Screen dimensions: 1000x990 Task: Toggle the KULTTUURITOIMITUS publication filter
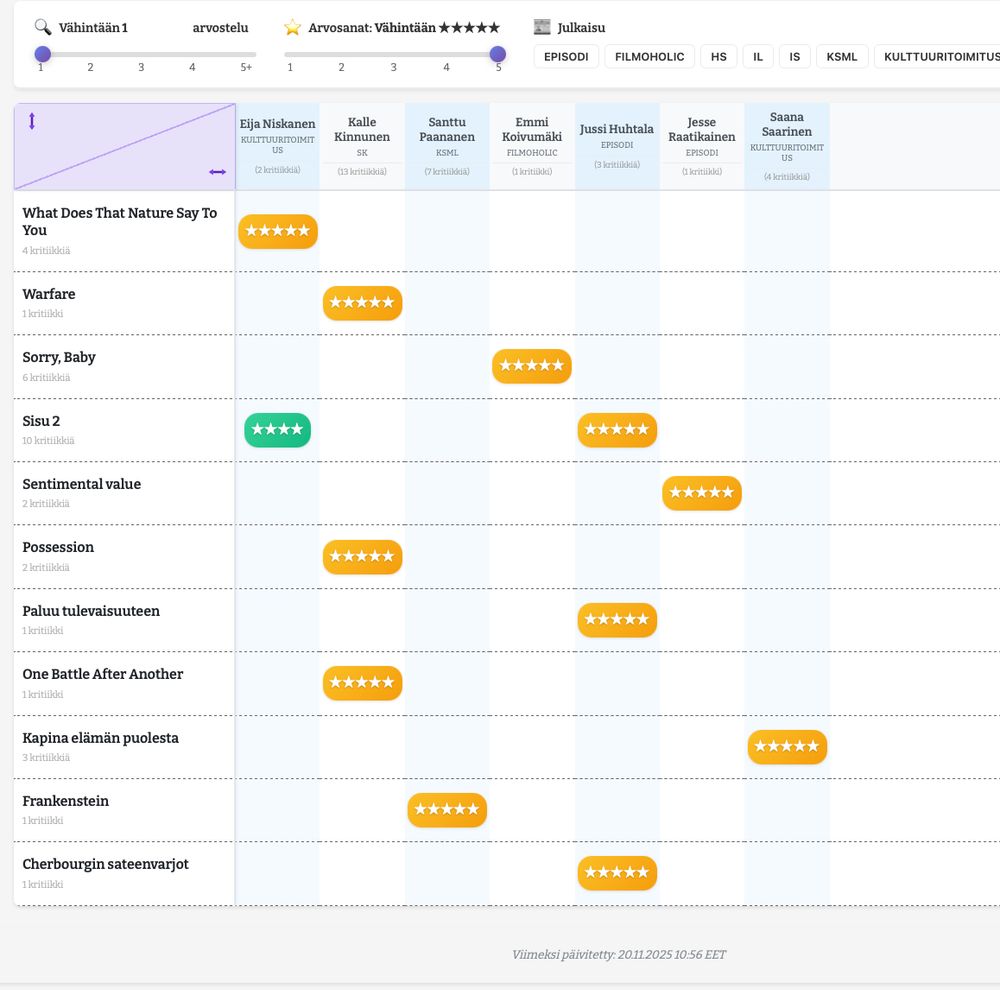click(x=938, y=57)
